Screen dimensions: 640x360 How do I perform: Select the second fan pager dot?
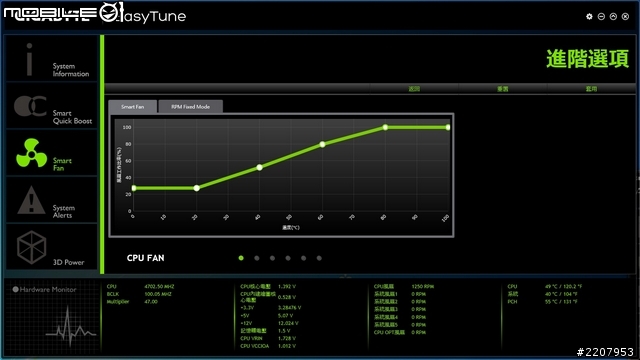pyautogui.click(x=257, y=258)
